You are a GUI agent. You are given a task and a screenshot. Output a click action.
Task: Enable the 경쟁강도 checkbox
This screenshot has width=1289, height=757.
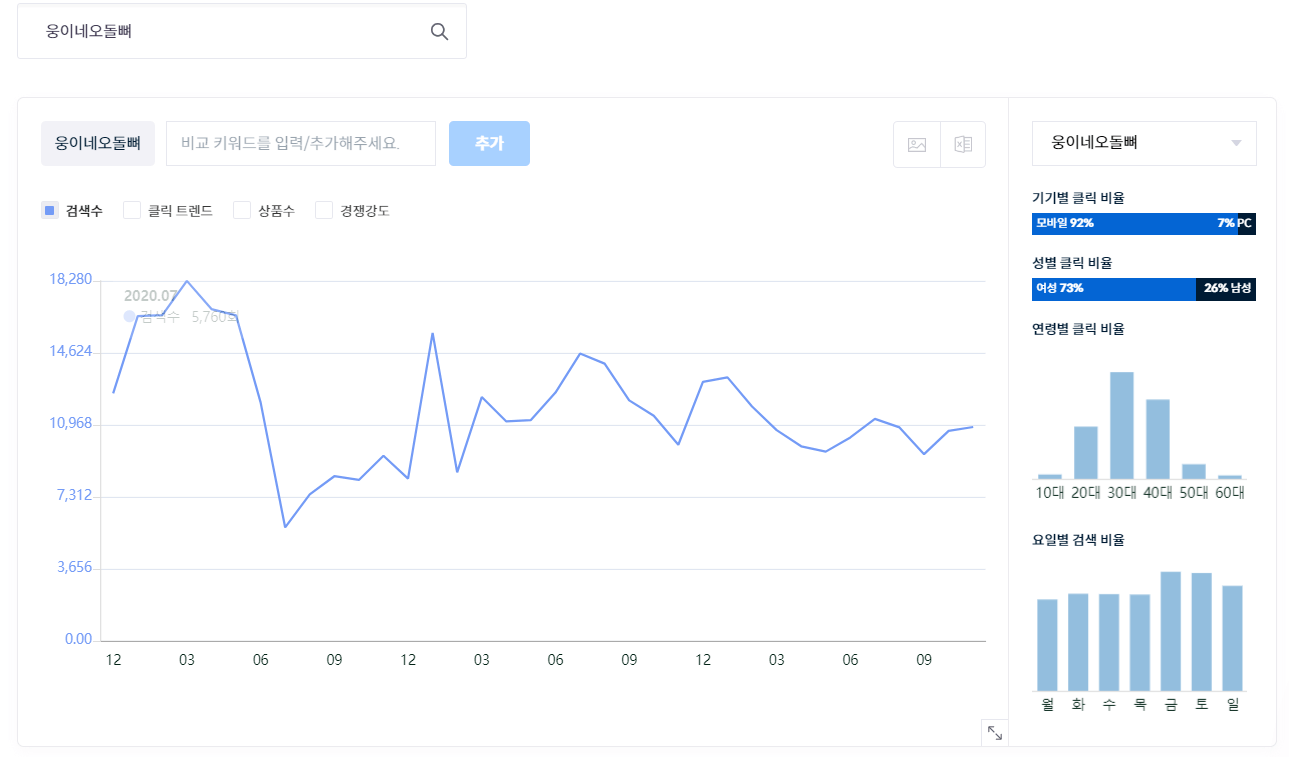pos(323,210)
